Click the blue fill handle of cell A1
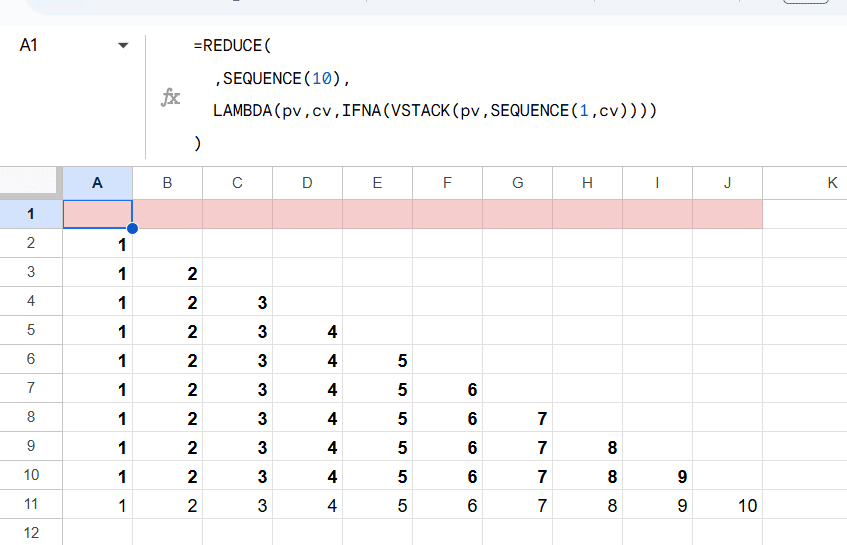 tap(132, 229)
